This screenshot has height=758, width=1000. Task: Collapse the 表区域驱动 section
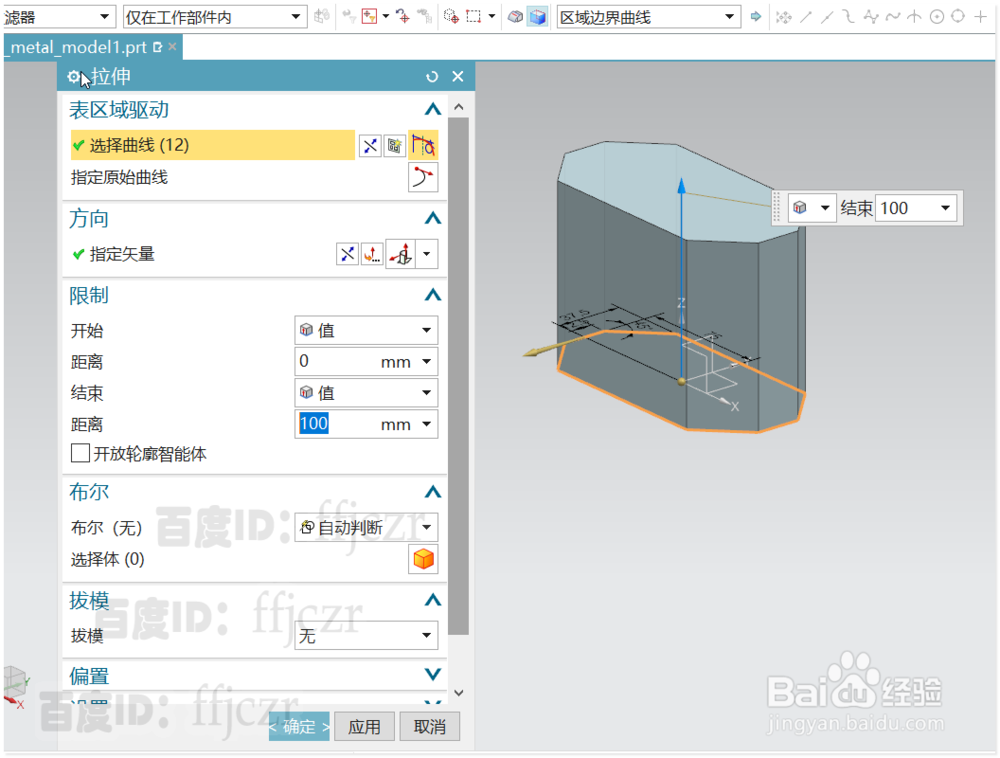[432, 110]
